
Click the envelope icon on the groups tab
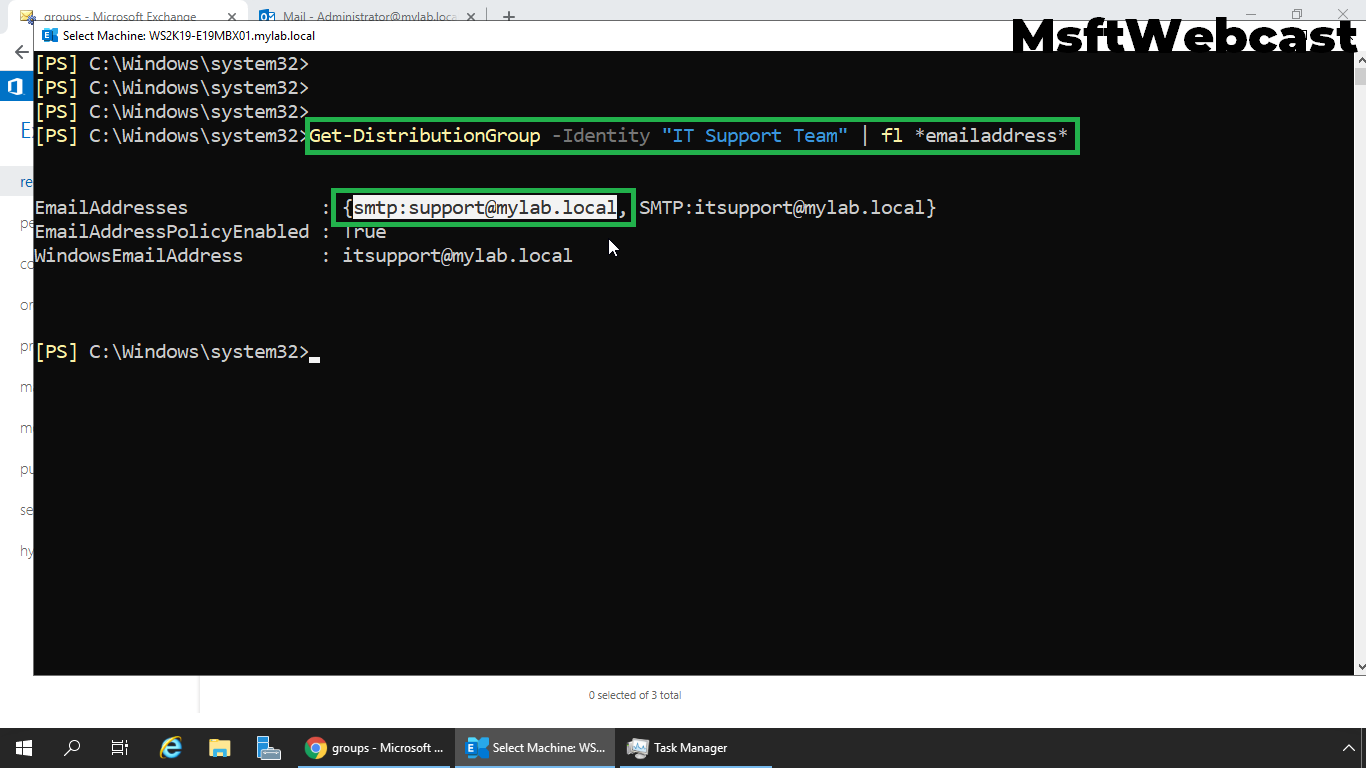[28, 16]
